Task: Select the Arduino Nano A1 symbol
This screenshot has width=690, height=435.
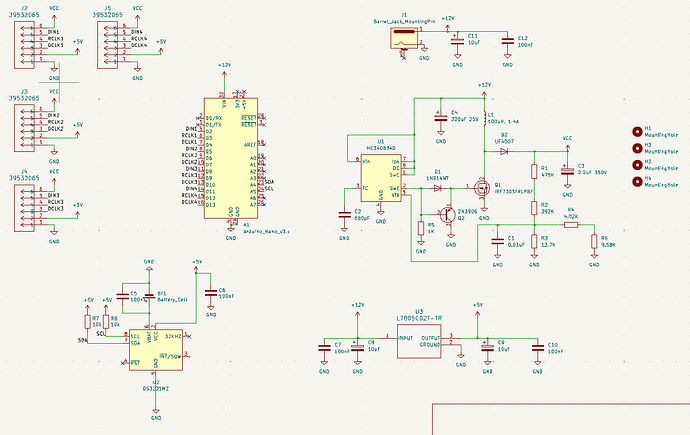Action: coord(231,158)
